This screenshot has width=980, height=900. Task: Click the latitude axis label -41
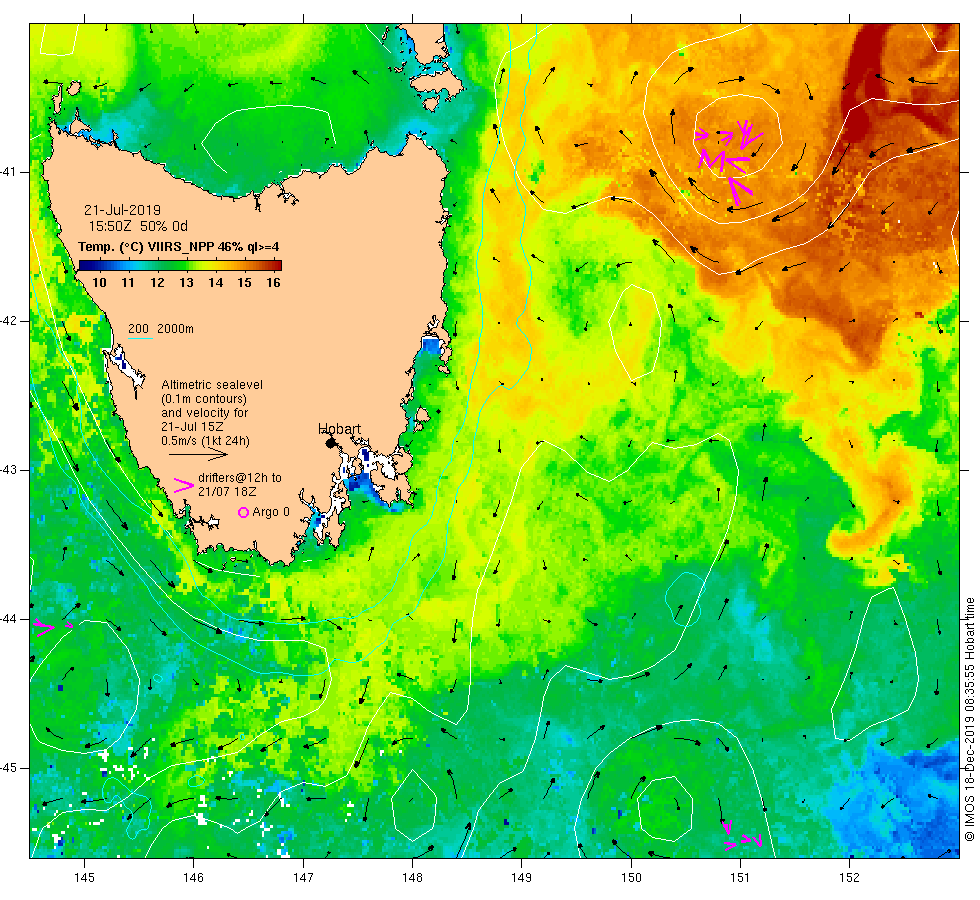point(11,172)
